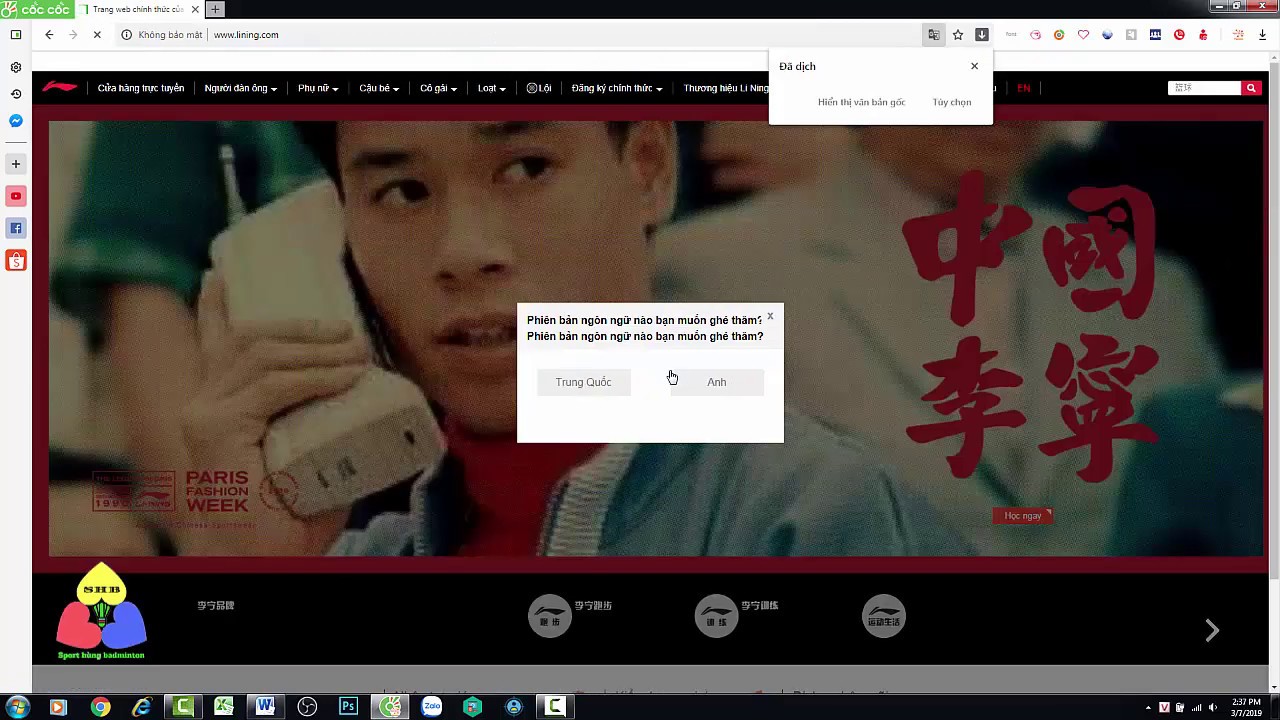The width and height of the screenshot is (1280, 720).
Task: Advance carousel with the right chevron
Action: pos(1212,630)
